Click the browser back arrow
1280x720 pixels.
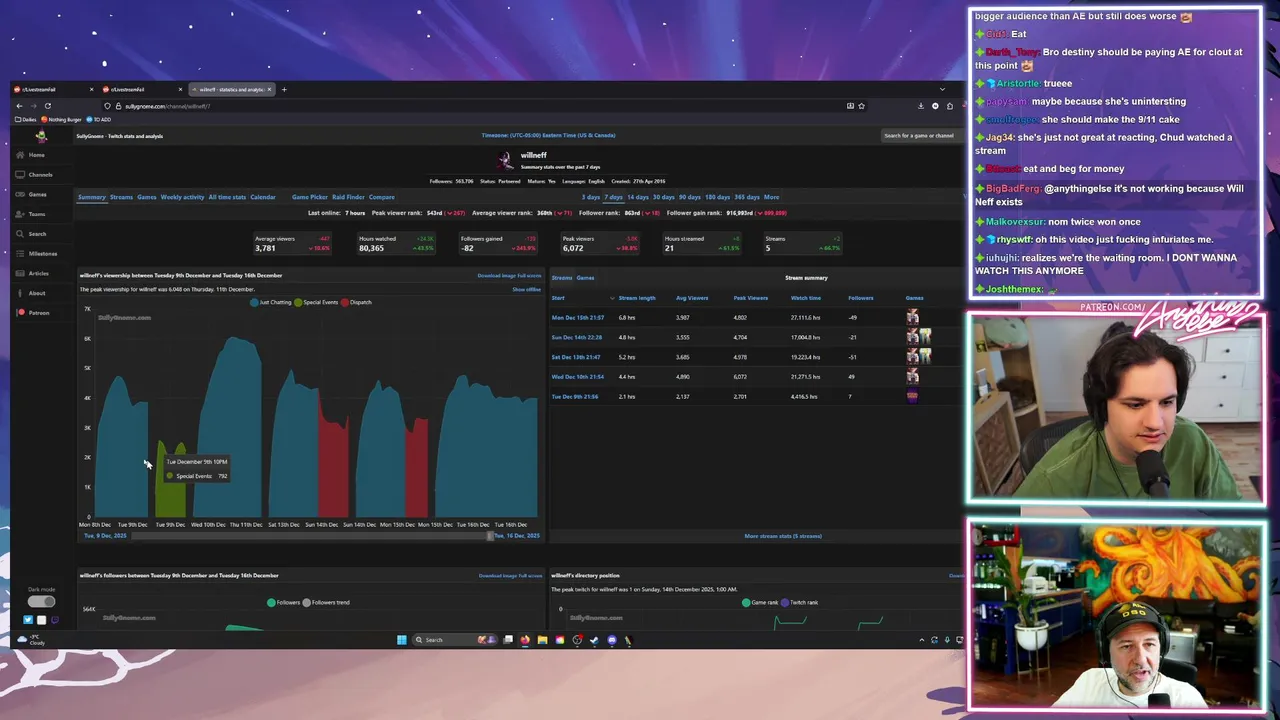(19, 106)
